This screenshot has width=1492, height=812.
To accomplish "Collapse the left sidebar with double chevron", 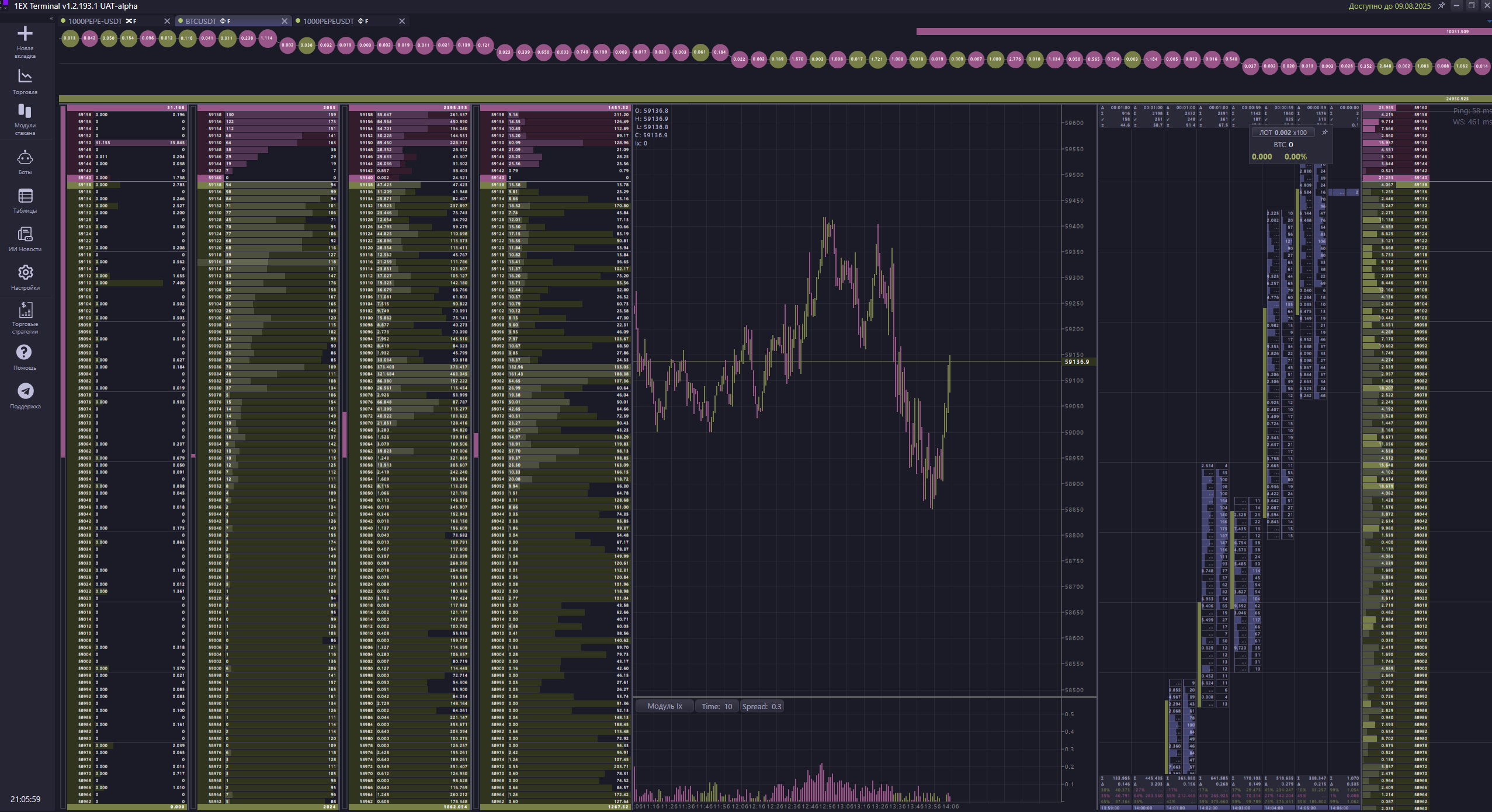I will tap(51, 19).
